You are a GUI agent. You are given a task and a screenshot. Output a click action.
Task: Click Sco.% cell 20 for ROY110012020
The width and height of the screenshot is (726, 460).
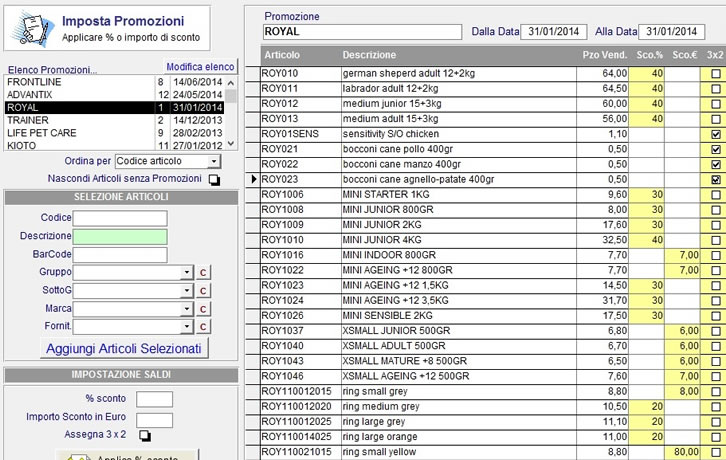(646, 407)
